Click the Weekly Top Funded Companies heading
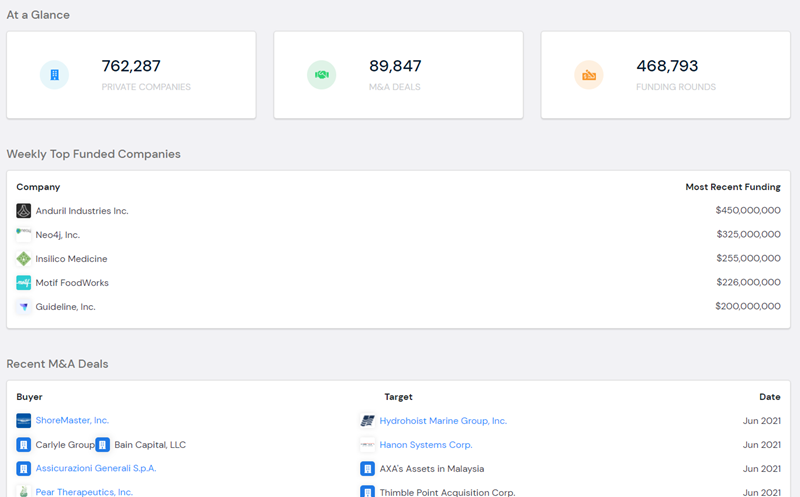Viewport: 800px width, 497px height. tap(93, 154)
